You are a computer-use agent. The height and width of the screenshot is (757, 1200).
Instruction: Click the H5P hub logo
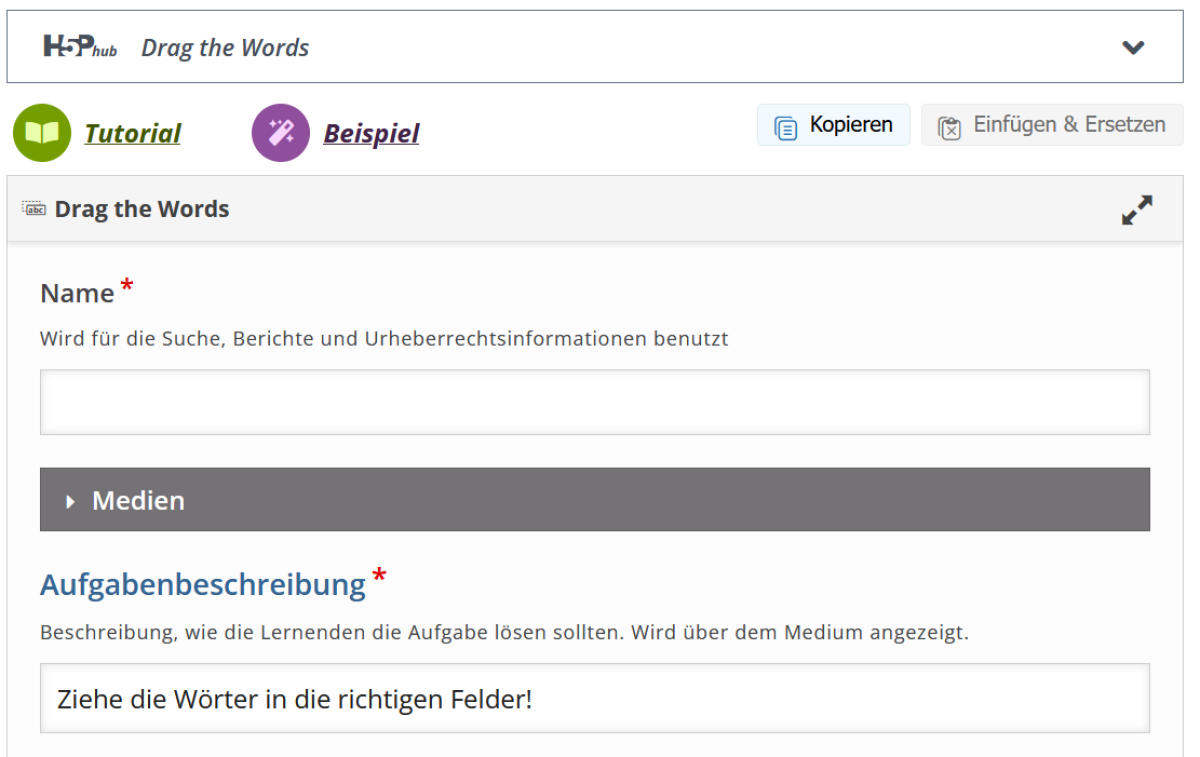click(80, 47)
